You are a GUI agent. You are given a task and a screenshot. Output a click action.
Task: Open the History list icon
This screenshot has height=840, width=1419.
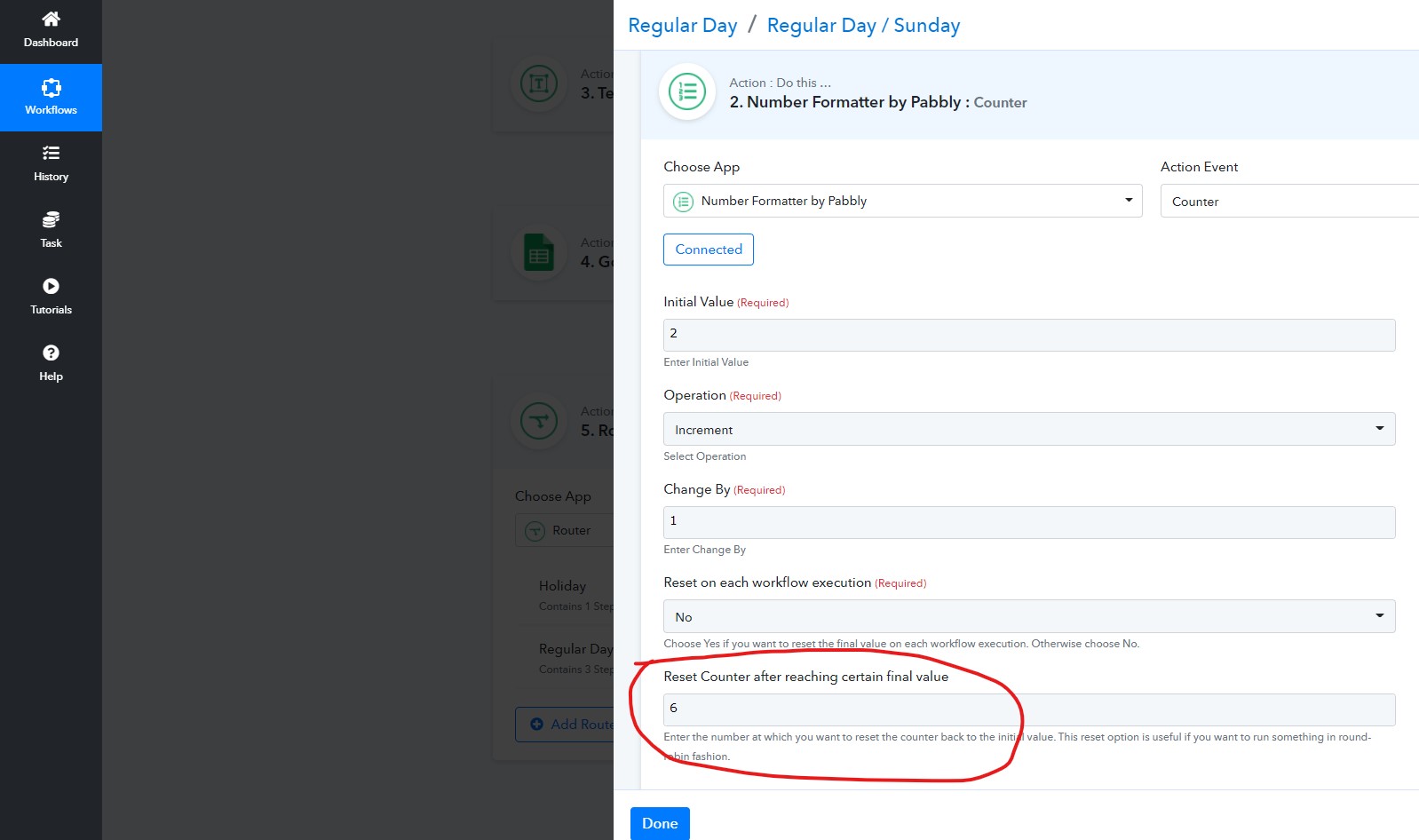coord(51,153)
